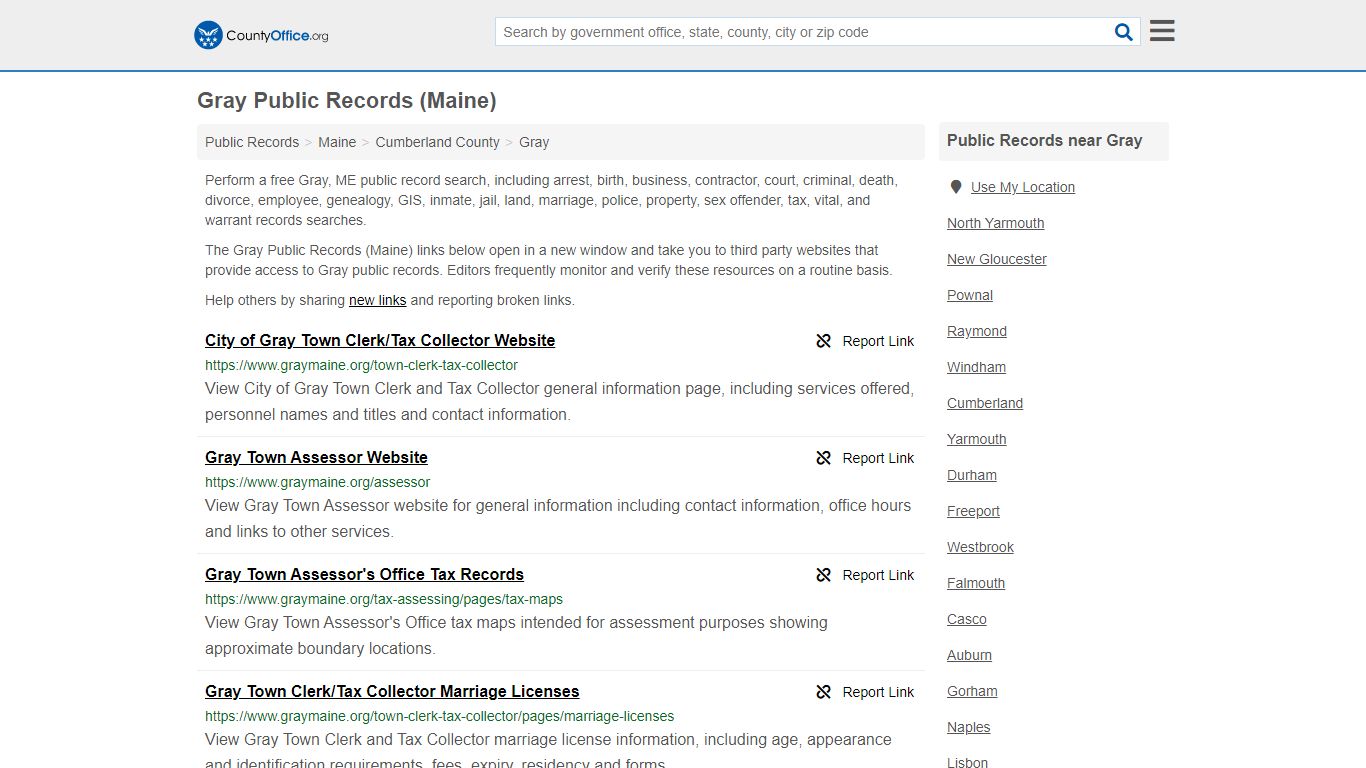This screenshot has width=1366, height=768.
Task: Open Freeport public records
Action: [973, 511]
